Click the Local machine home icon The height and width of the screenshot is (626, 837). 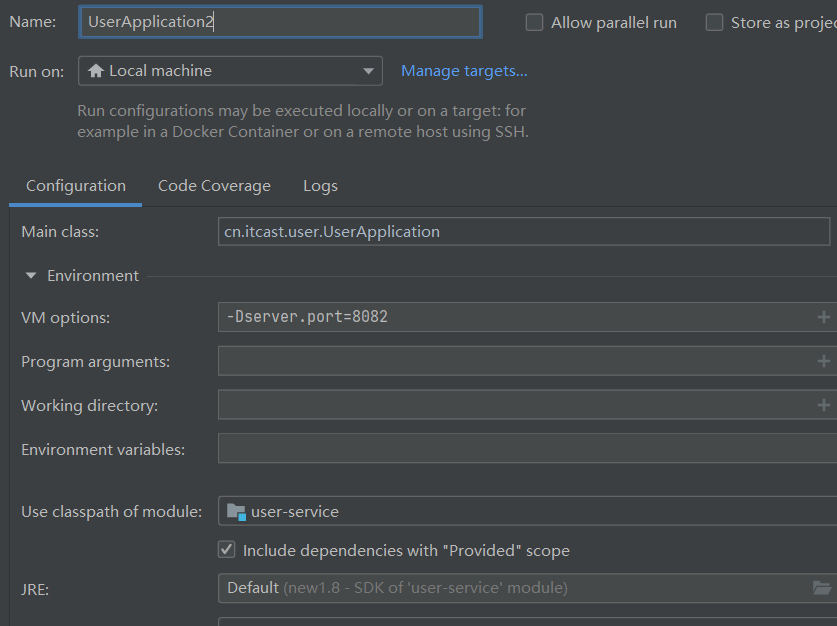pyautogui.click(x=96, y=71)
